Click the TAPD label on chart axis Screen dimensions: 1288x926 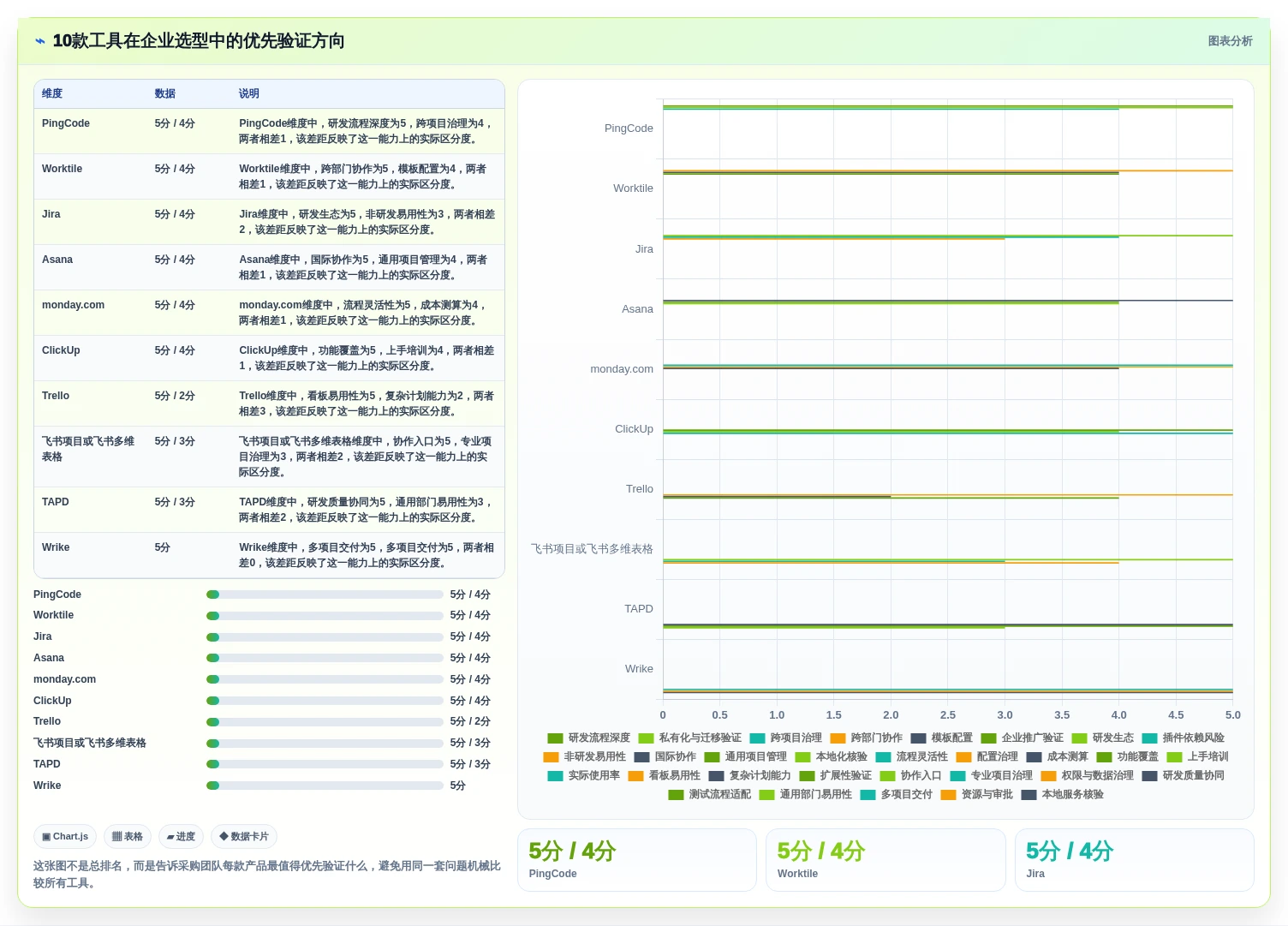(x=639, y=609)
